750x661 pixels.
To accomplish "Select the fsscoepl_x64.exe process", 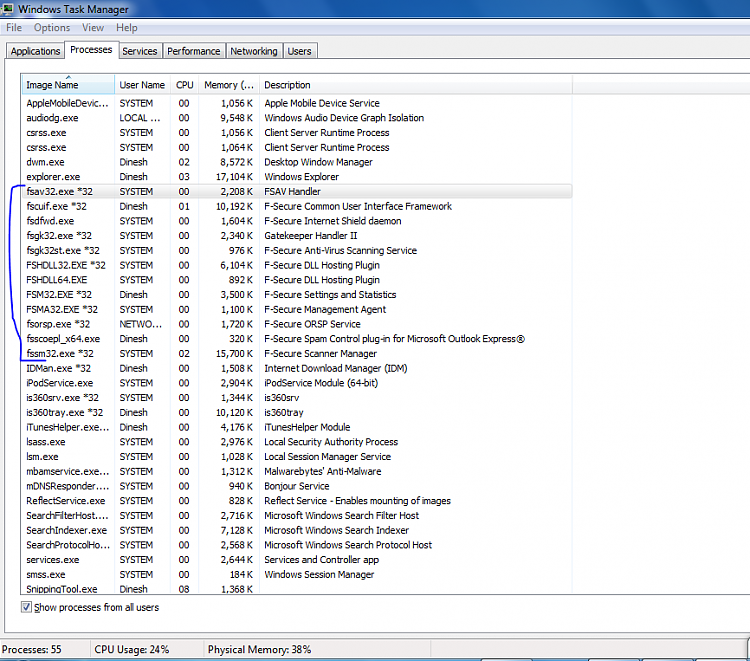I will 297,339.
